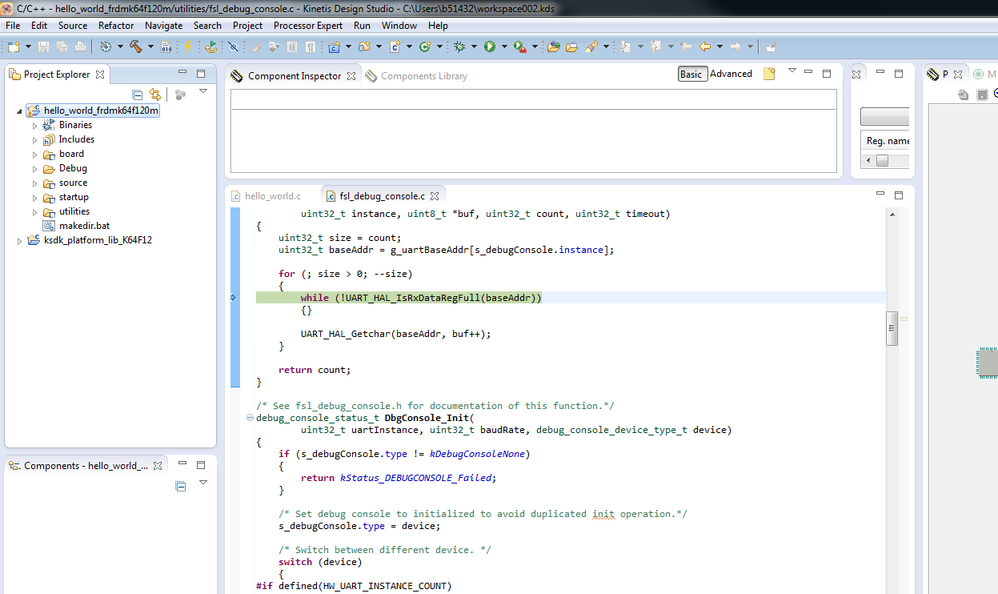Expand ksdk_platform_lib_K64F12 project
The image size is (998, 594).
(19, 241)
